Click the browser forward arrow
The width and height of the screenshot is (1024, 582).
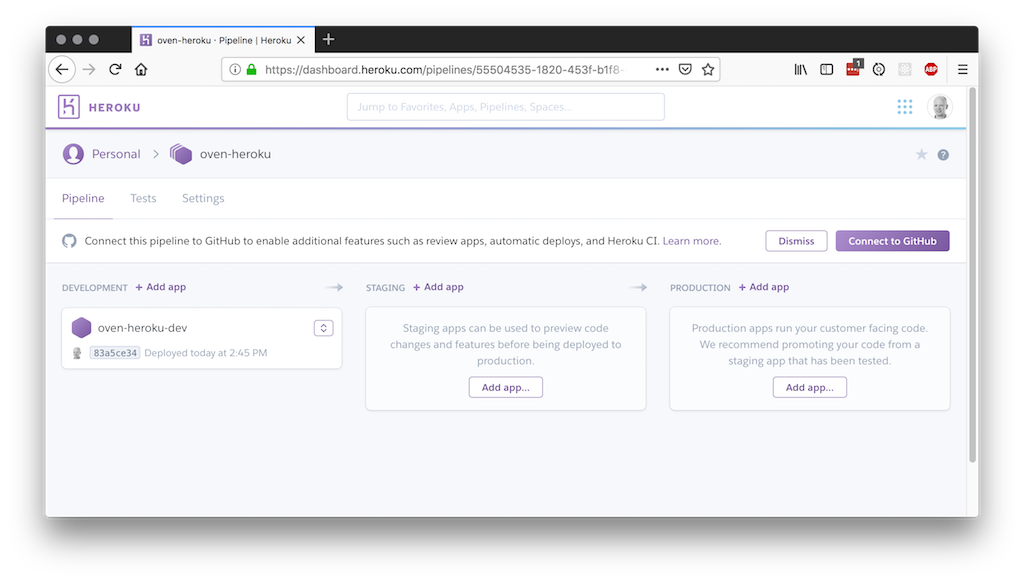click(89, 69)
